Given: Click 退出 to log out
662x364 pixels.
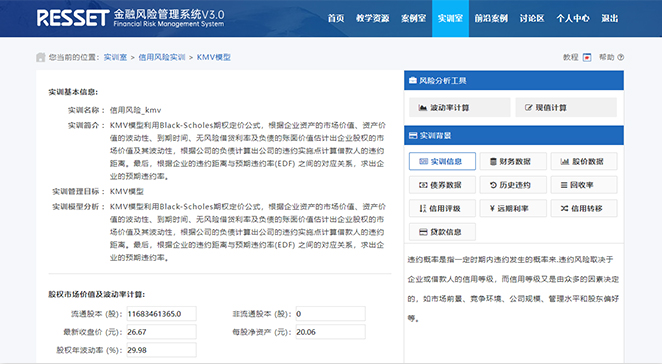Looking at the screenshot, I should pos(610,18).
